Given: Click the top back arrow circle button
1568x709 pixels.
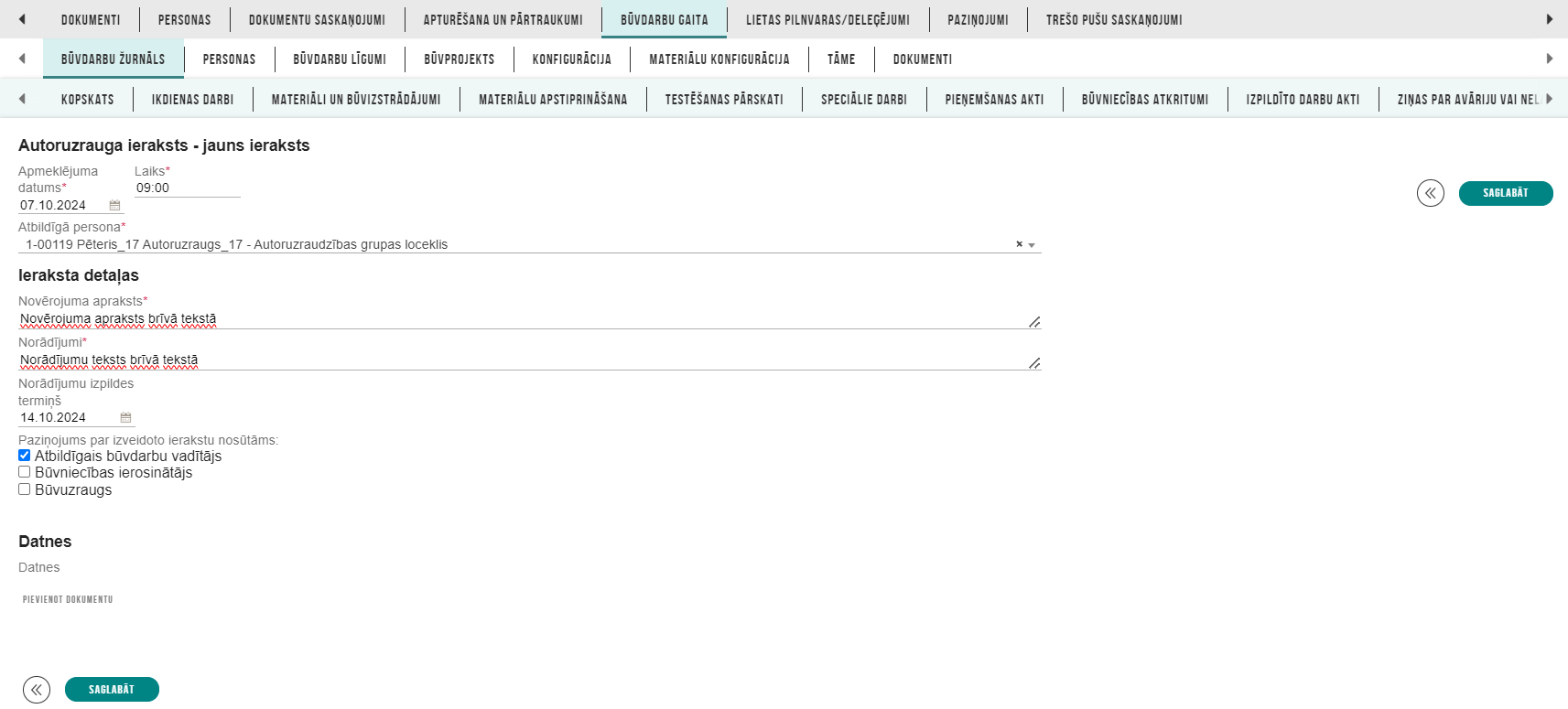Looking at the screenshot, I should tap(1431, 193).
